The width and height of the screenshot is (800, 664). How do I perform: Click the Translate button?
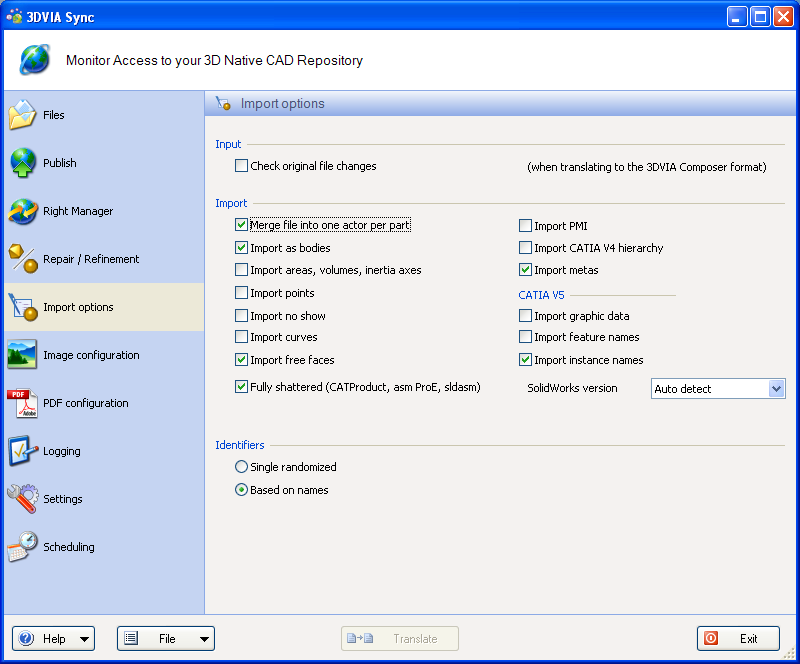(399, 638)
